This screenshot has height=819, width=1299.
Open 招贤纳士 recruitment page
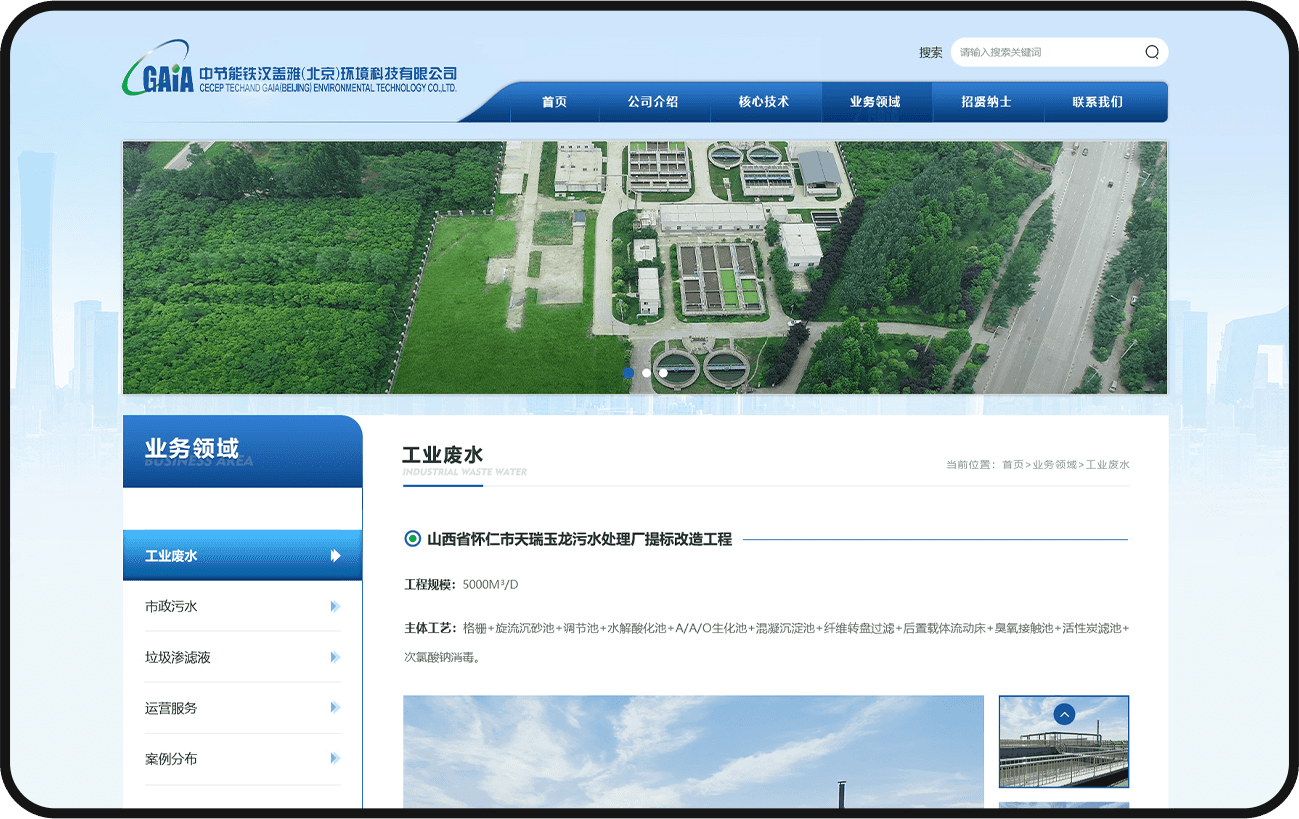coord(986,102)
